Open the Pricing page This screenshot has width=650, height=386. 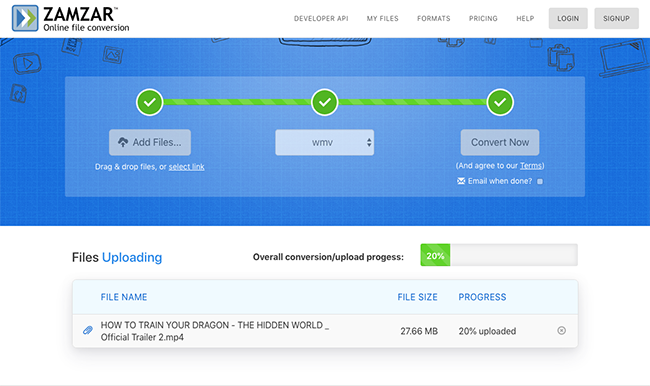pos(483,19)
